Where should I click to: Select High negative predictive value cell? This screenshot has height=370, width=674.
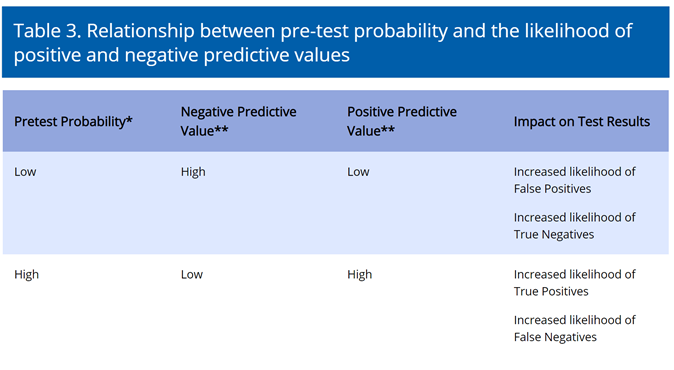click(193, 172)
